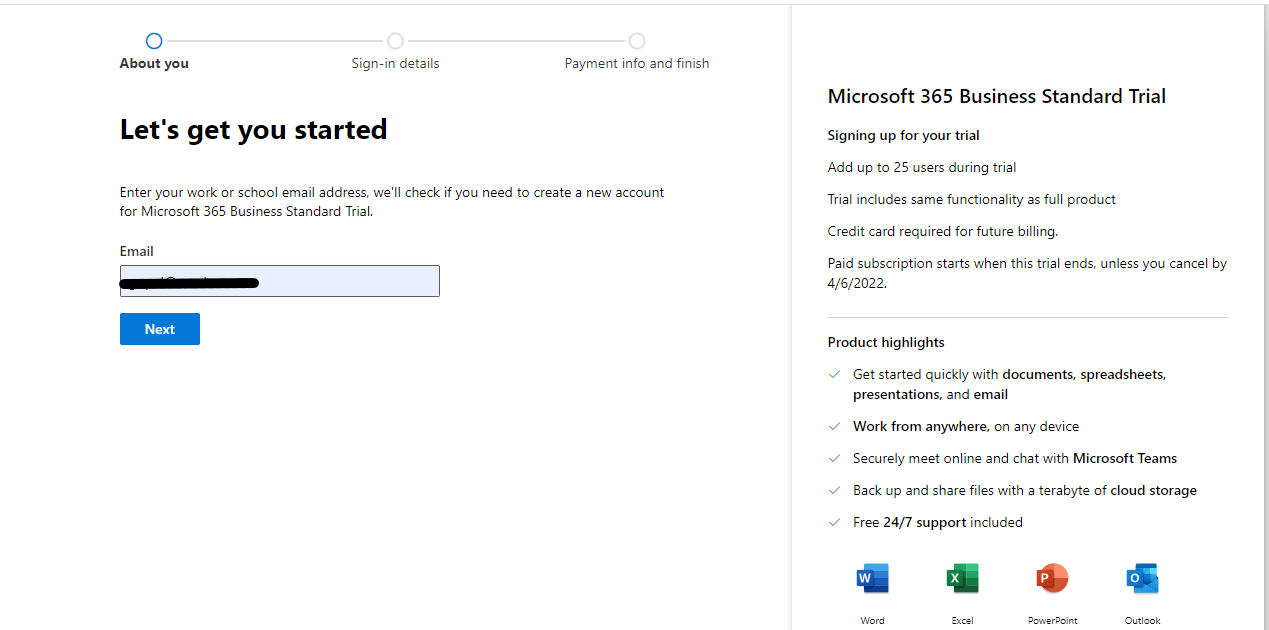Click the Excel label under icon
This screenshot has height=630, width=1269.
pyautogui.click(x=962, y=621)
